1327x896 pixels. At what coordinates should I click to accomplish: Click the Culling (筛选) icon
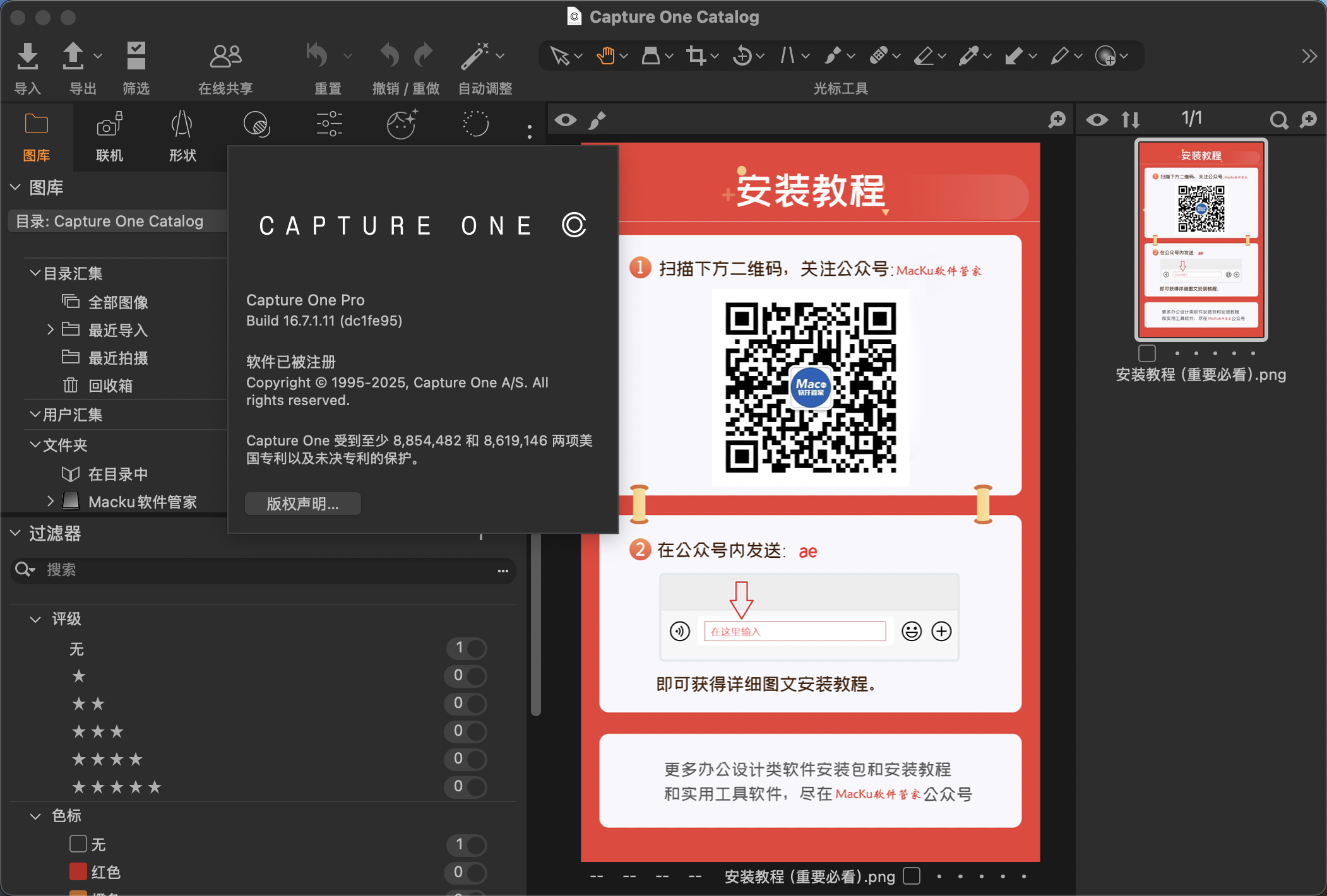point(136,57)
